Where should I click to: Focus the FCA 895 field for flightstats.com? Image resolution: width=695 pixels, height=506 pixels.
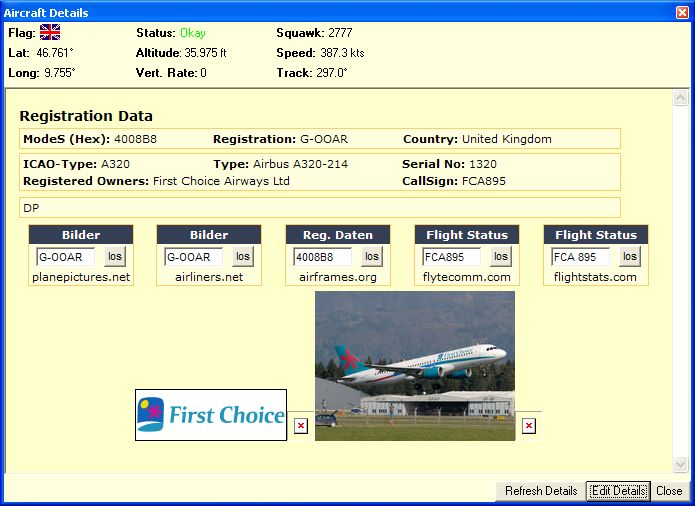[581, 257]
